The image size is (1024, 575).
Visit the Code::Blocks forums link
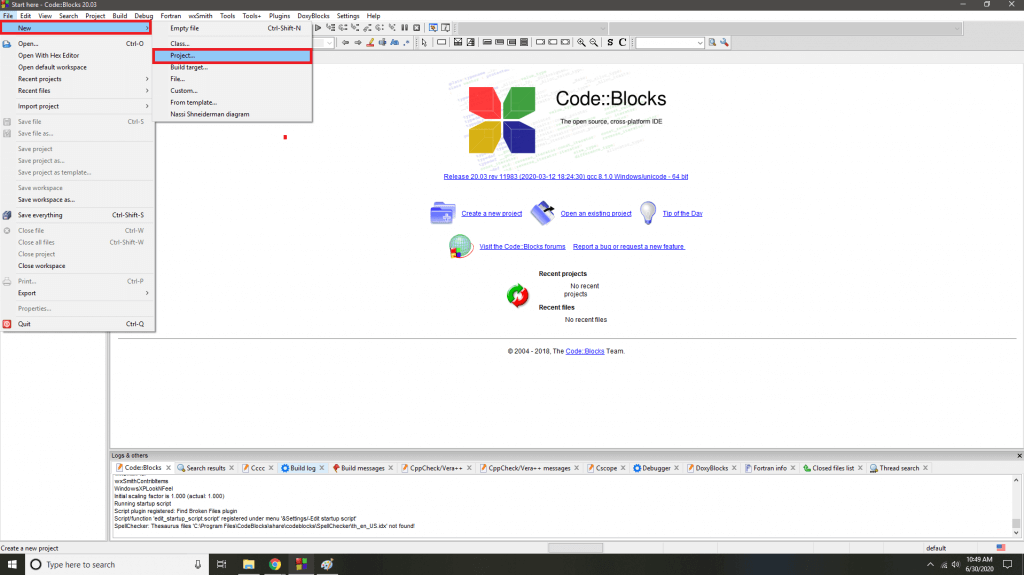coord(522,246)
